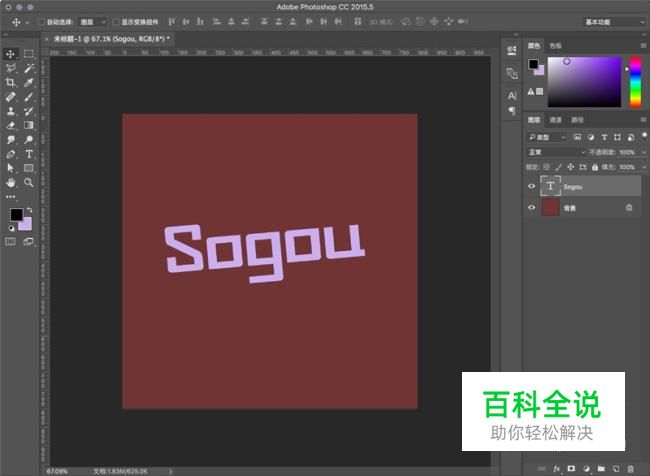Switch to the Channels tab
This screenshot has width=650, height=476.
555,120
